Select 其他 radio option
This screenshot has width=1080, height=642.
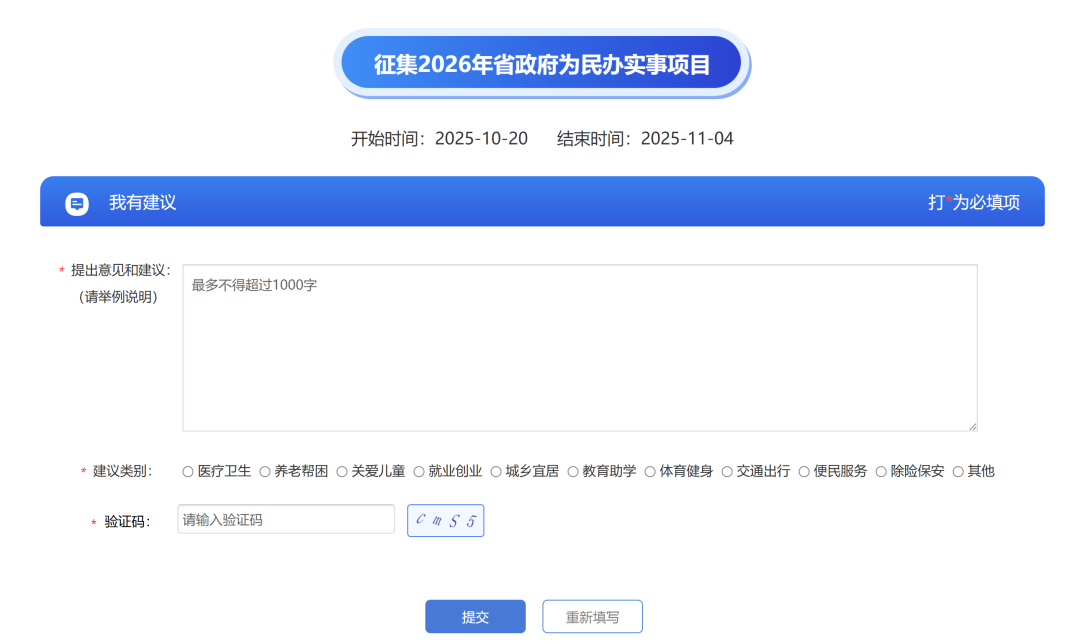tap(958, 472)
